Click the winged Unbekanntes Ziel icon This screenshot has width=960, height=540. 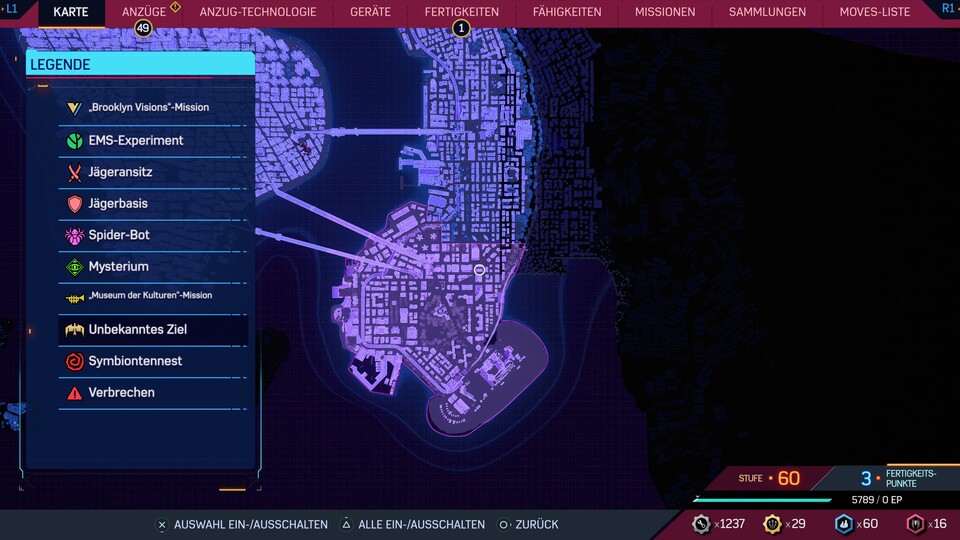[74, 330]
